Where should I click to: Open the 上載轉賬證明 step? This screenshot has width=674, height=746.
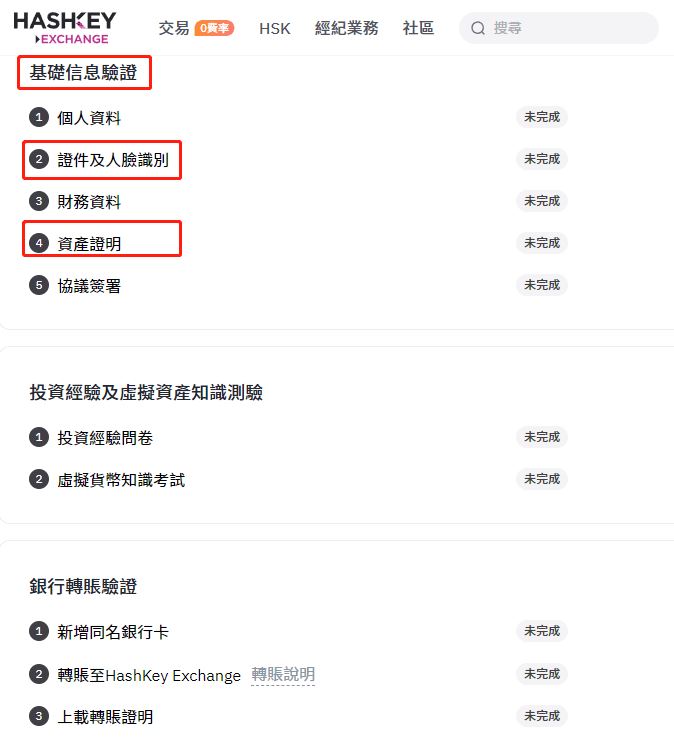tap(105, 717)
